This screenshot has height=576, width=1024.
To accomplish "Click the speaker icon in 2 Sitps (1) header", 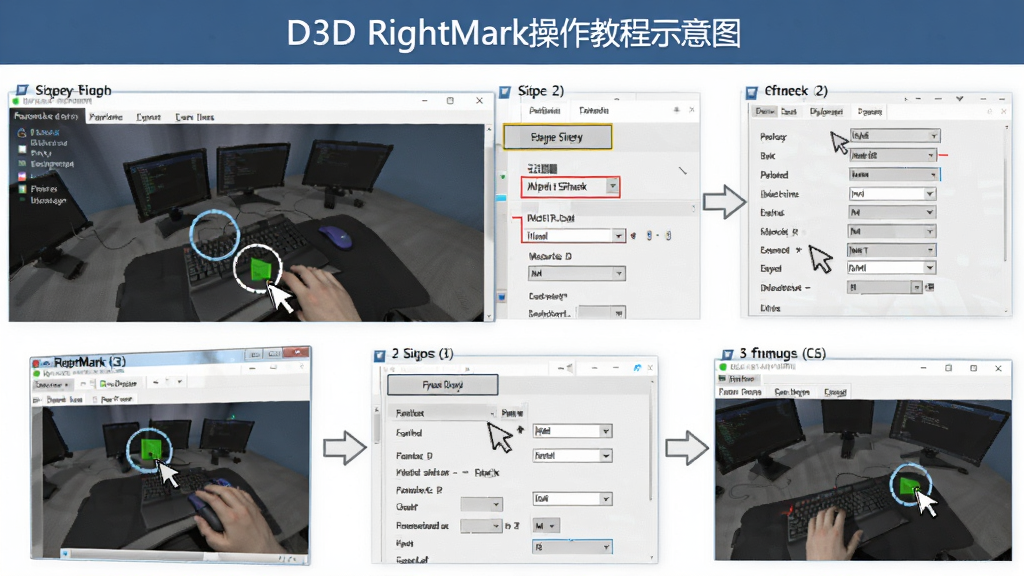I will click(x=569, y=368).
